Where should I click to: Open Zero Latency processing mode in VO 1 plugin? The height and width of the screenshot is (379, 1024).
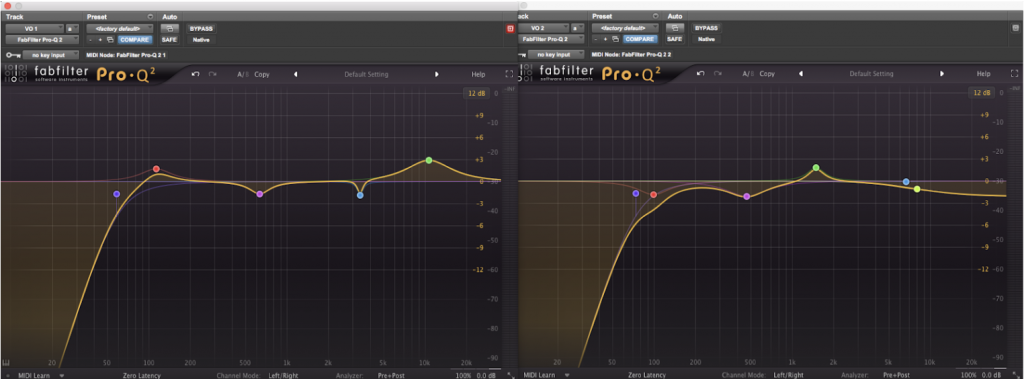[142, 376]
